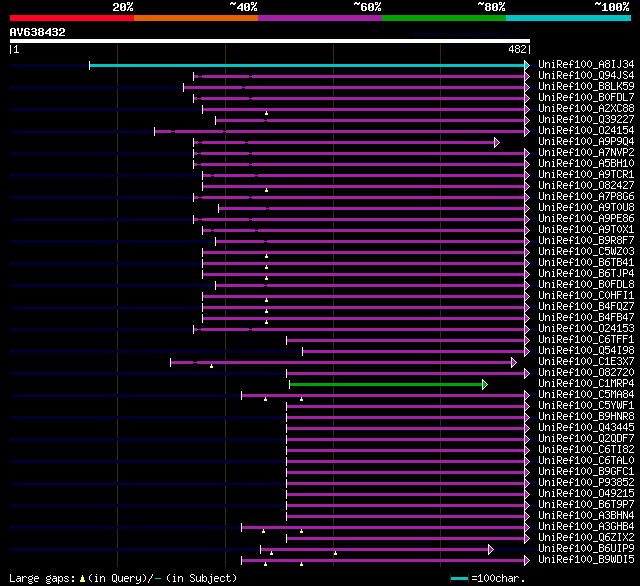Click the cyan alignment bar for UniRef100_A8IJ34

(x=307, y=65)
